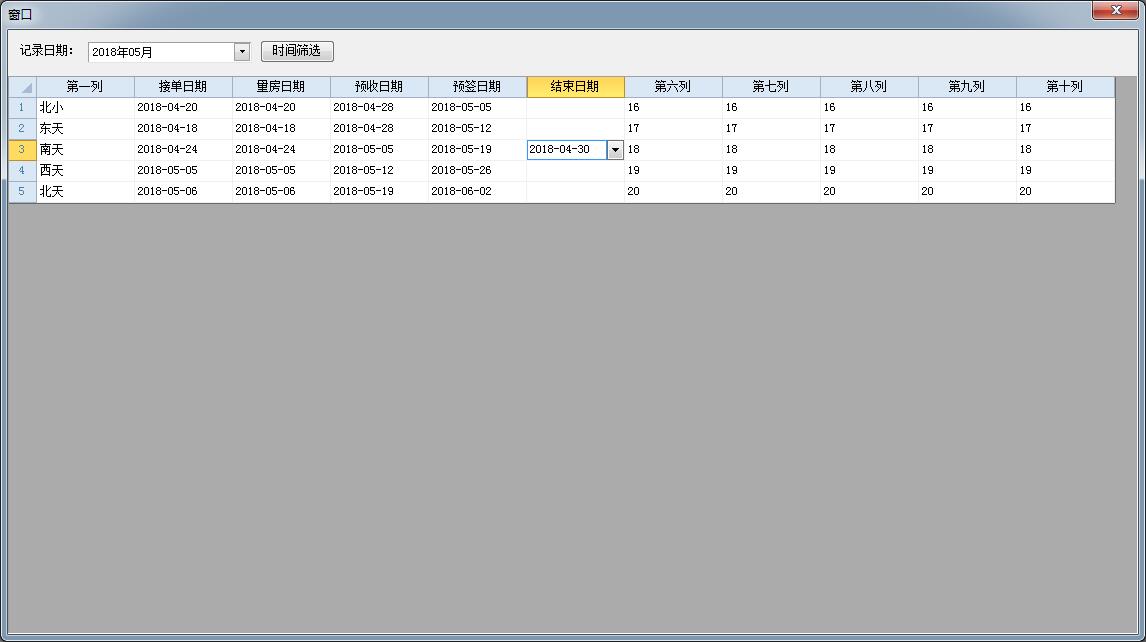Select the 结束日期 column header
The image size is (1146, 642).
click(x=575, y=87)
